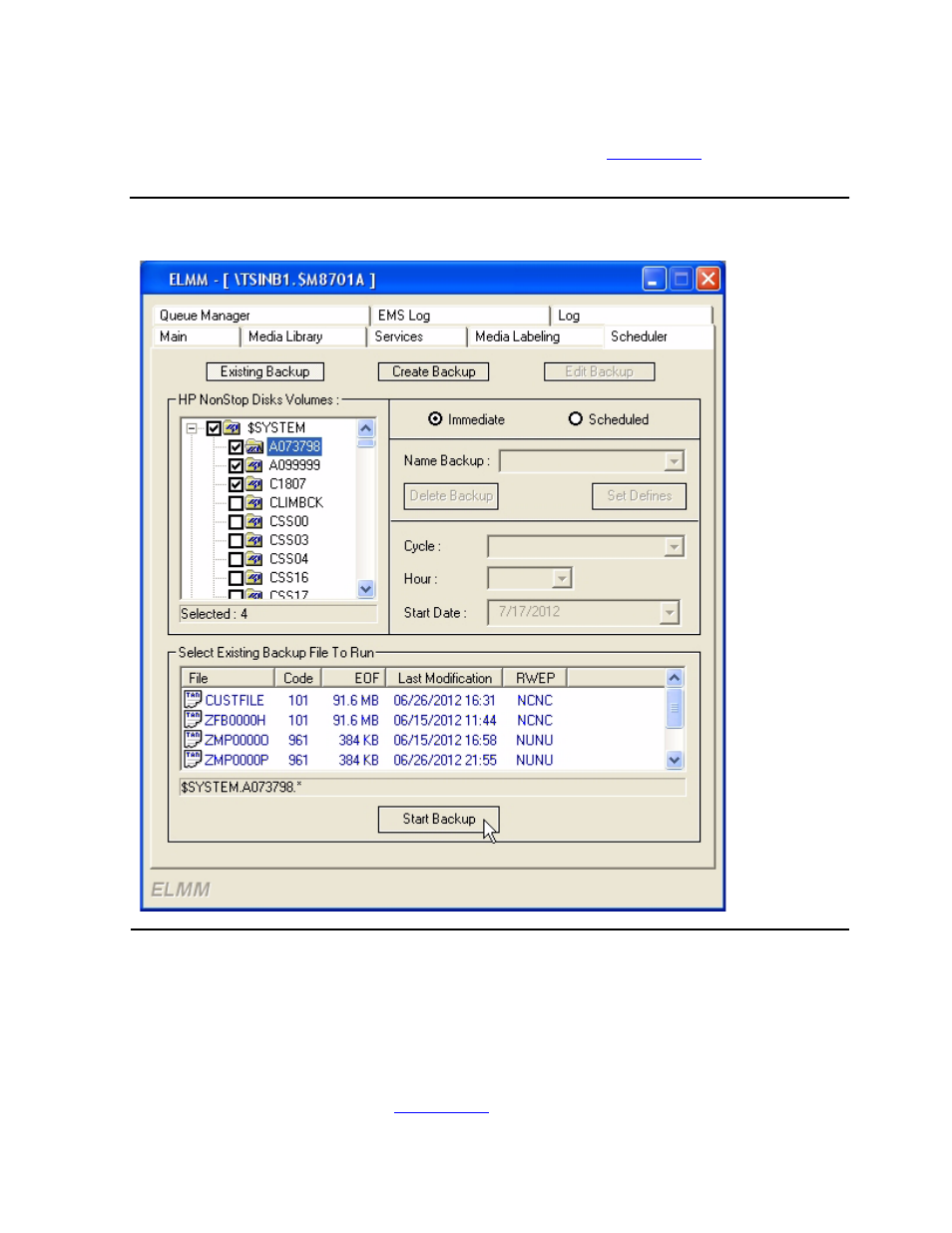Collapse the $SYSTEM tree node
952x1233 pixels.
pyautogui.click(x=192, y=428)
